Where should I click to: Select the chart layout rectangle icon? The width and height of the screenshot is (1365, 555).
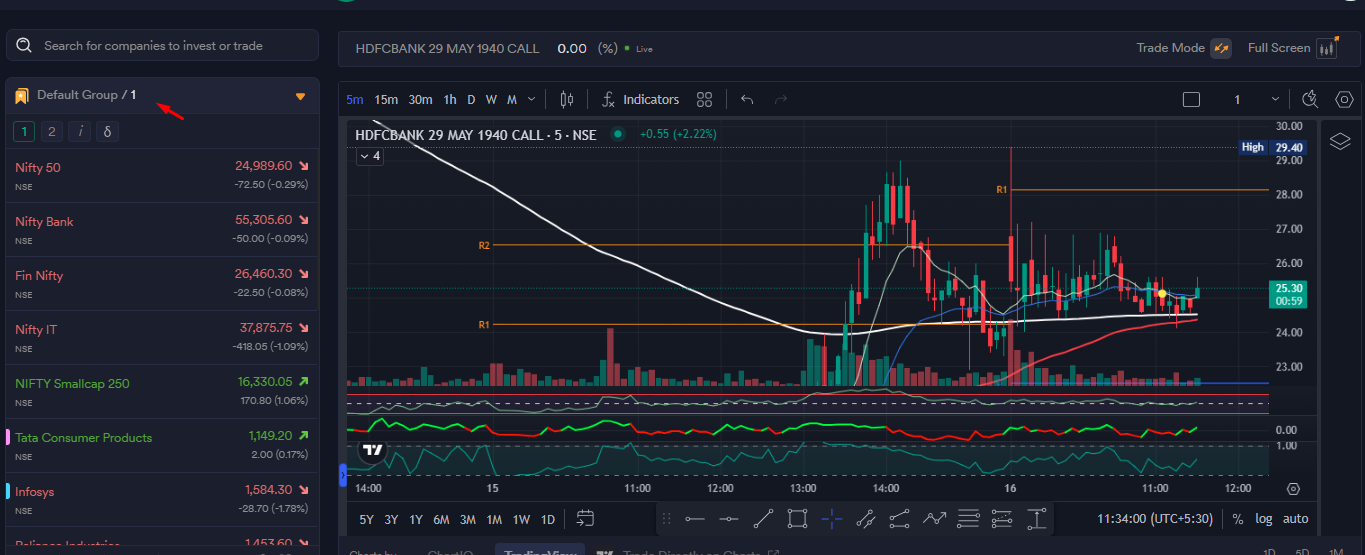click(x=1191, y=99)
